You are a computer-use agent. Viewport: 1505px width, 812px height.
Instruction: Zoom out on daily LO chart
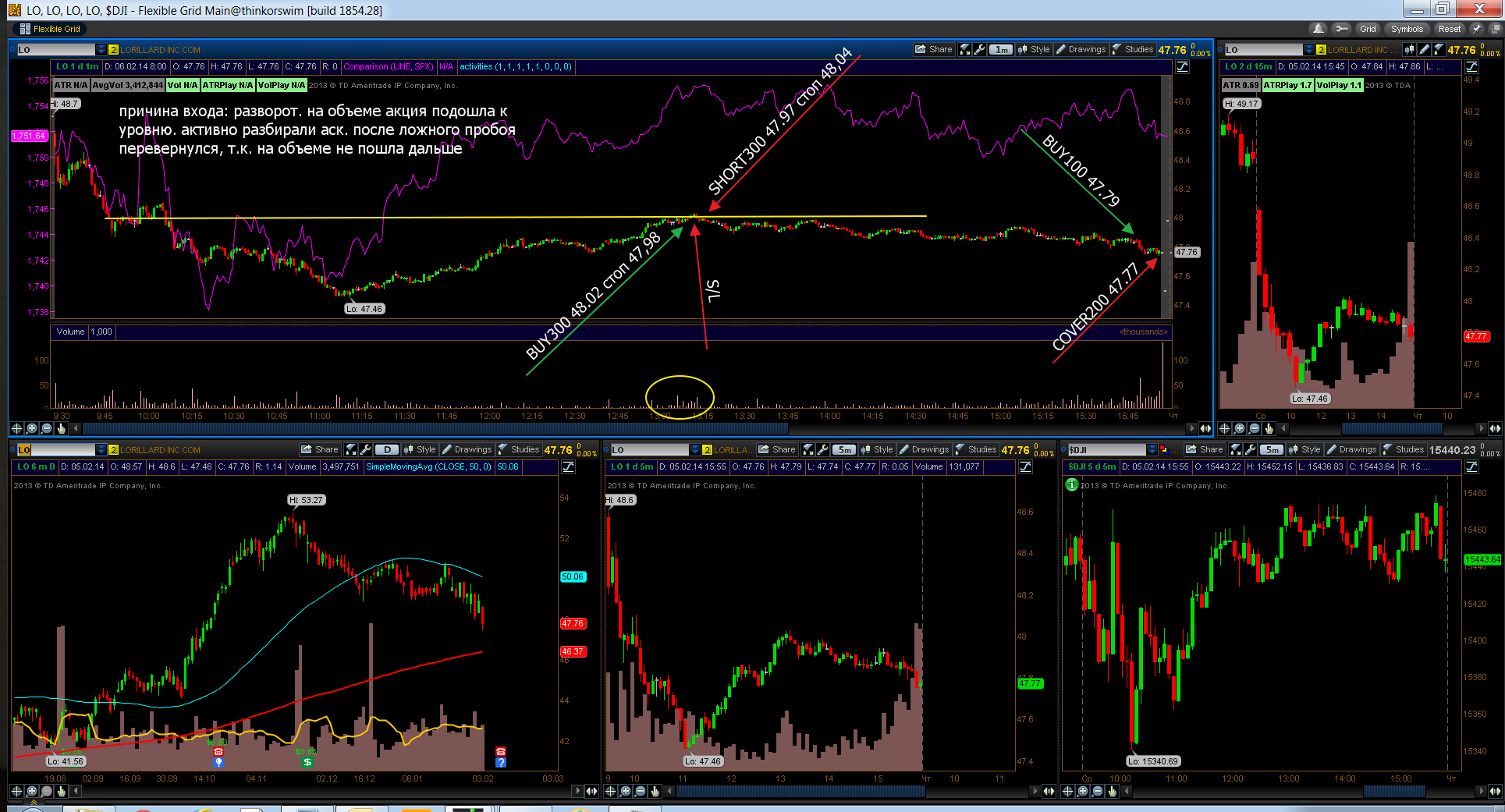point(46,791)
